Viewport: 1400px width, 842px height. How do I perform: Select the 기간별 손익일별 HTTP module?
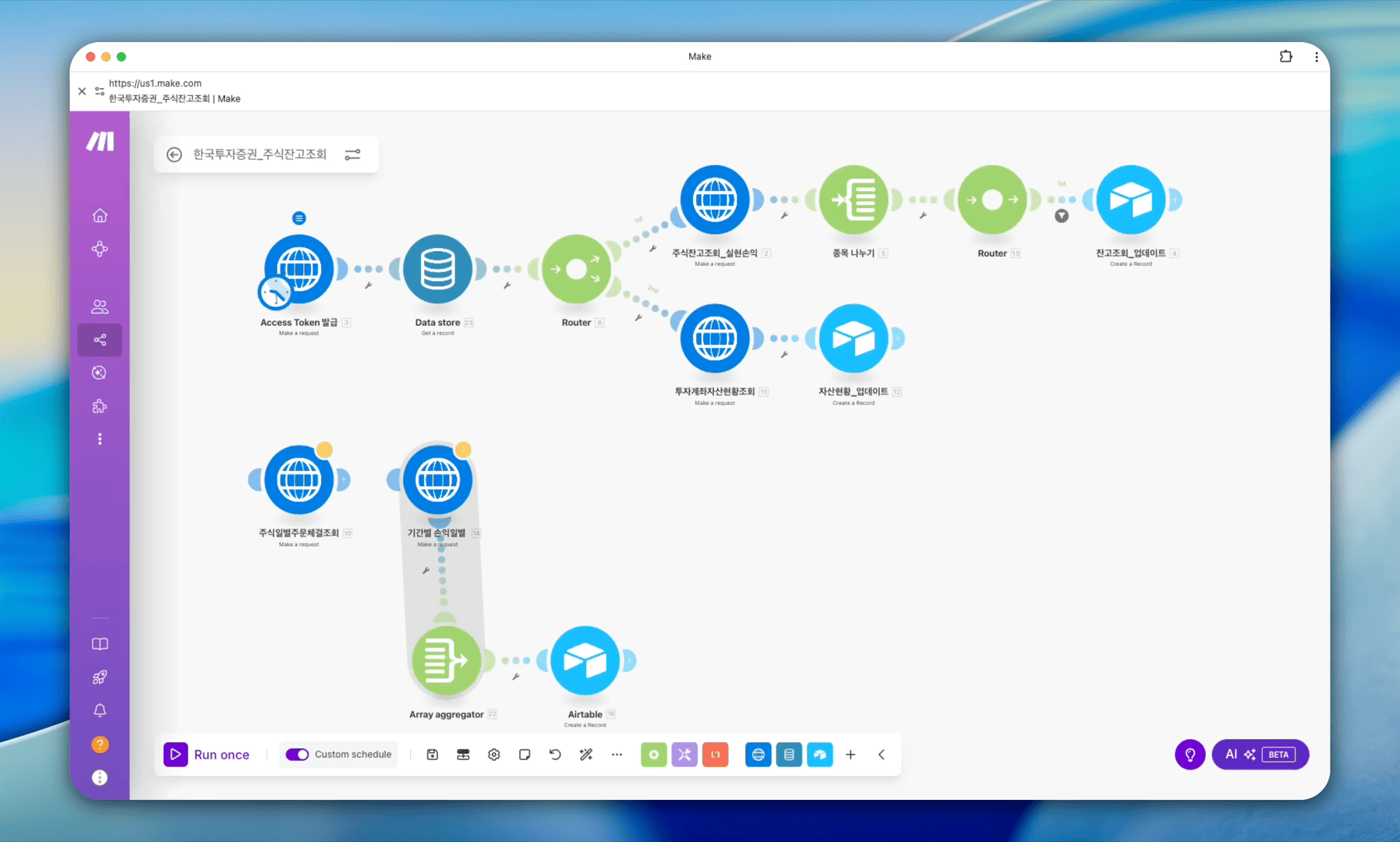click(x=437, y=479)
